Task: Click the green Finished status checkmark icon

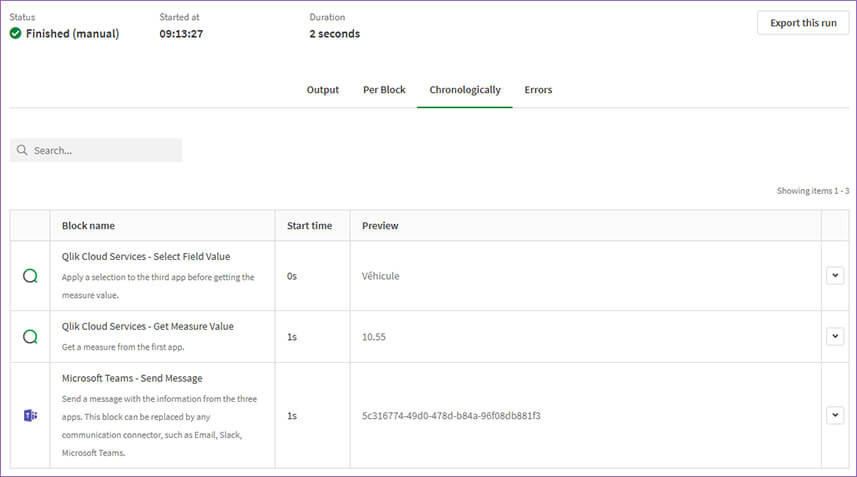Action: pyautogui.click(x=15, y=33)
